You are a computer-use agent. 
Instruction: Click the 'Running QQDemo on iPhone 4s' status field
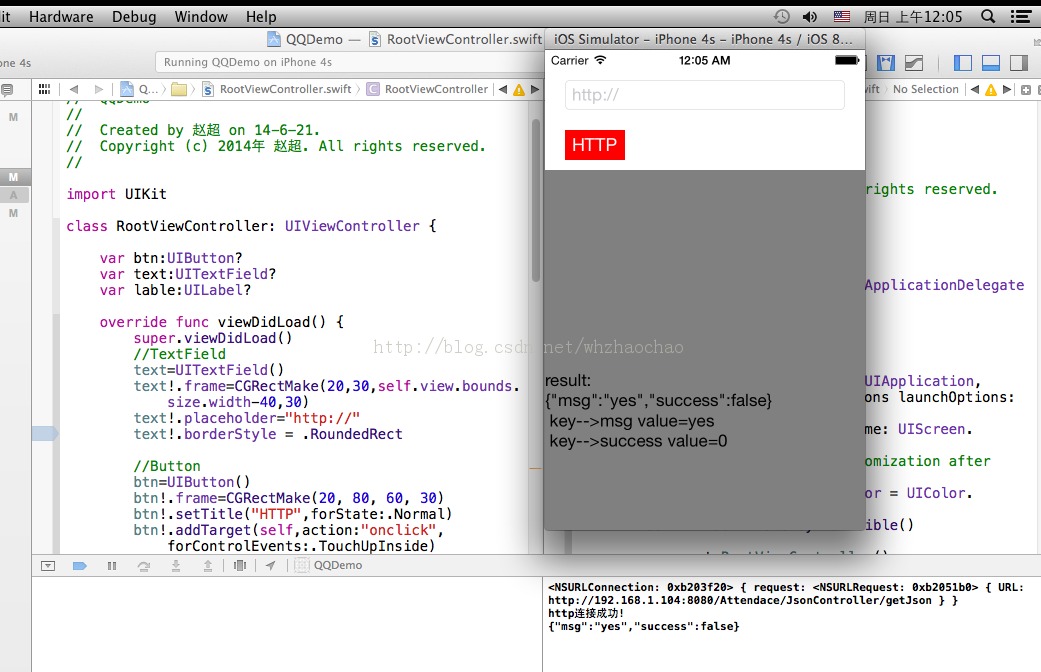click(x=349, y=62)
